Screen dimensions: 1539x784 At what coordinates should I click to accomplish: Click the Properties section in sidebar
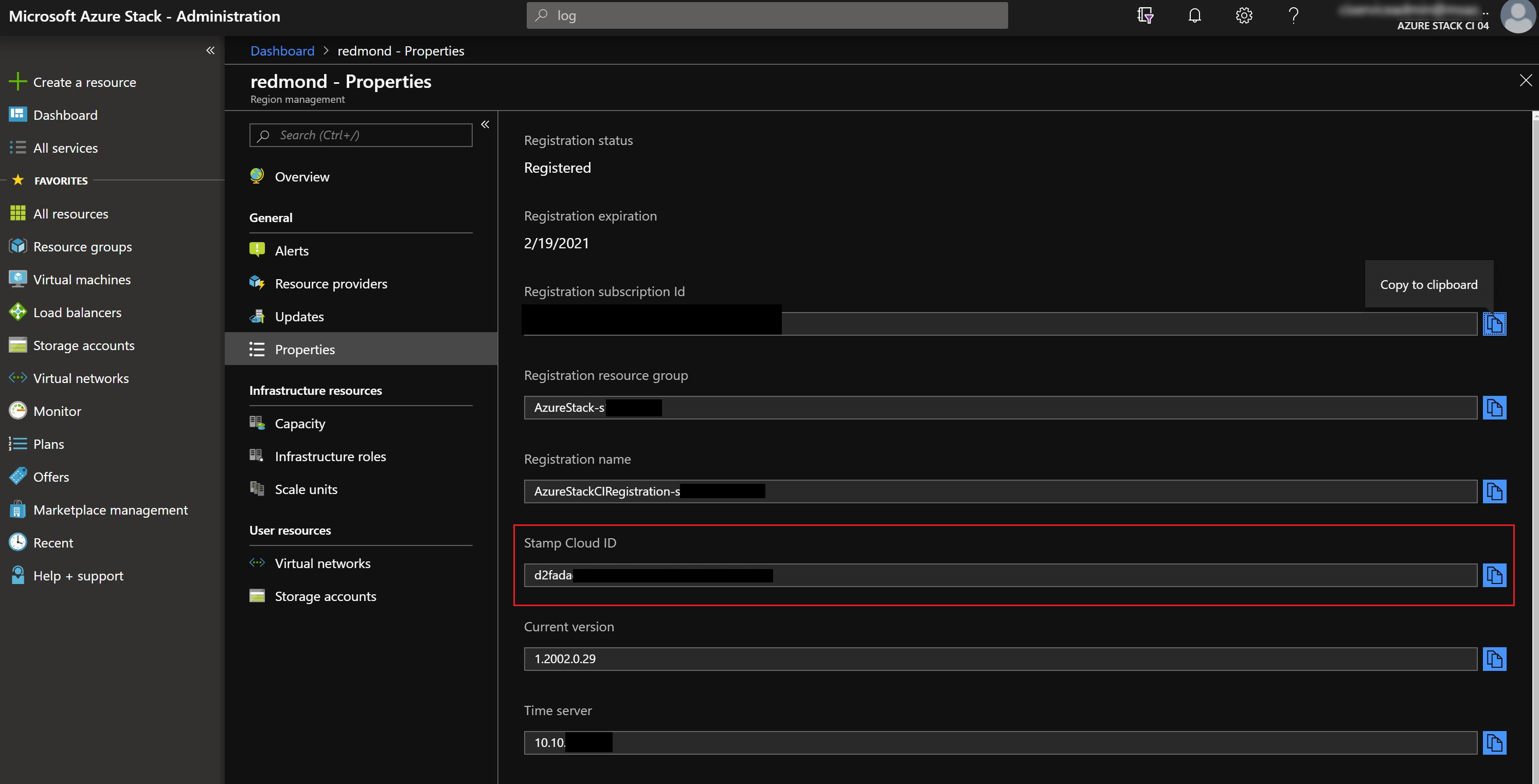tap(305, 348)
